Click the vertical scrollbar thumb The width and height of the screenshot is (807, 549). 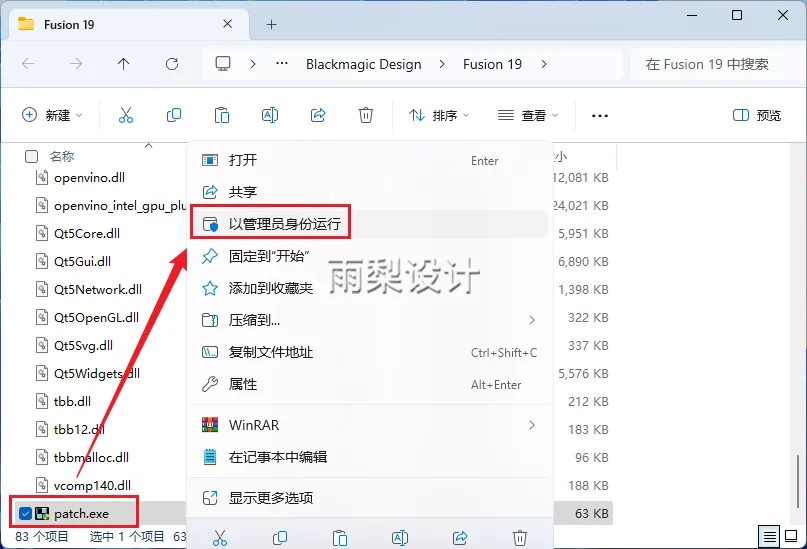(x=798, y=482)
